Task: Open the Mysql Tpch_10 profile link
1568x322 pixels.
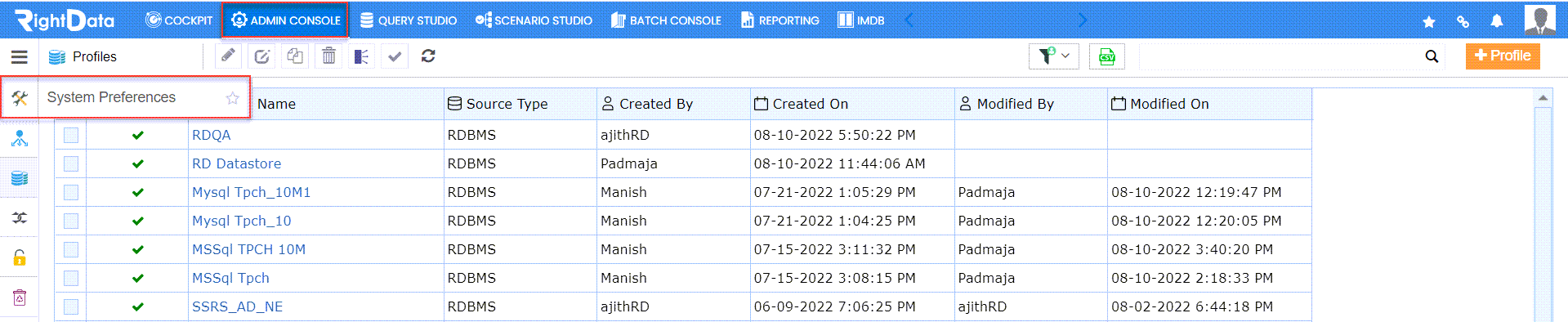Action: click(241, 221)
